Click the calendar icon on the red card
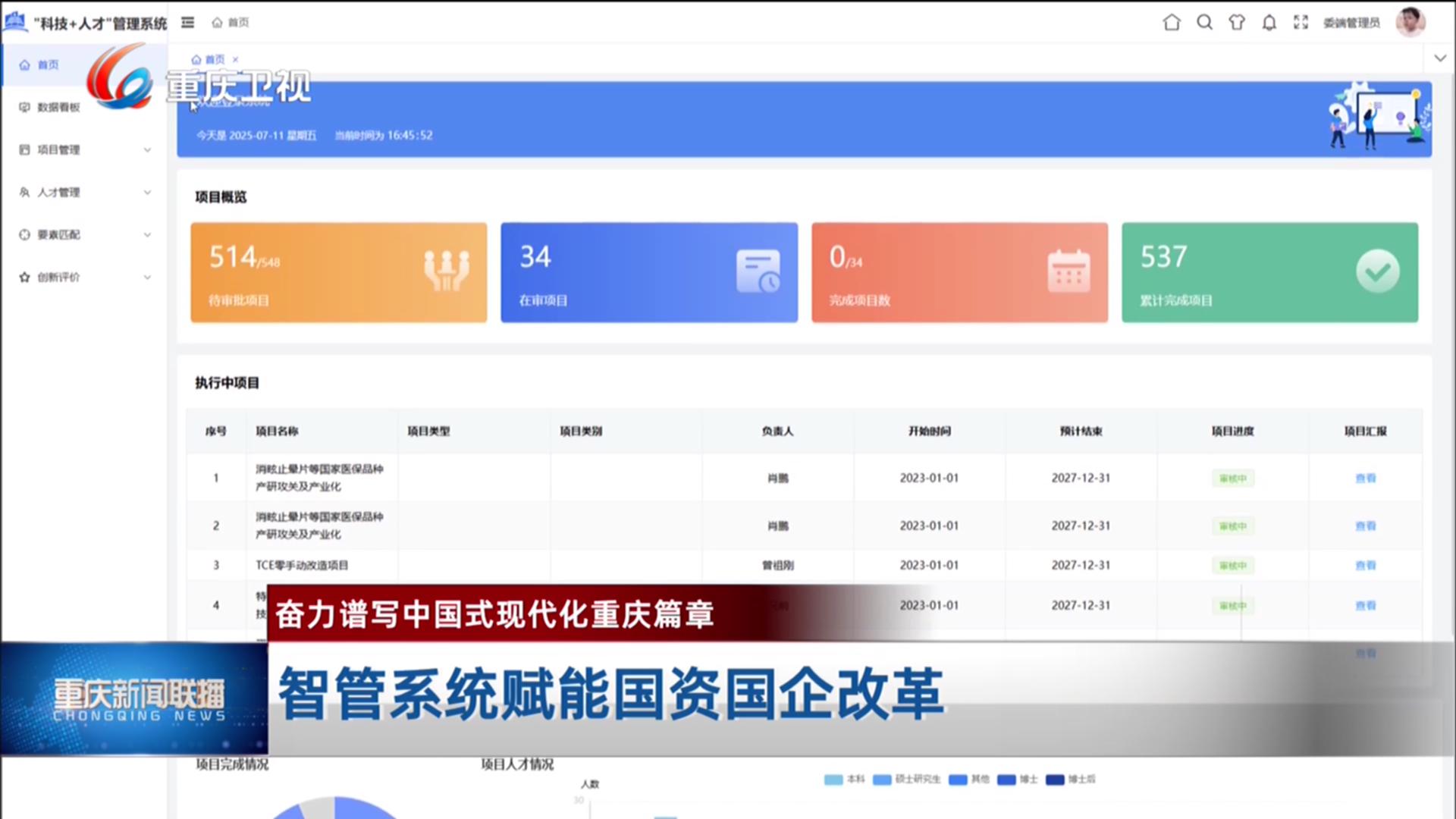Viewport: 1456px width, 819px height. tap(1068, 271)
